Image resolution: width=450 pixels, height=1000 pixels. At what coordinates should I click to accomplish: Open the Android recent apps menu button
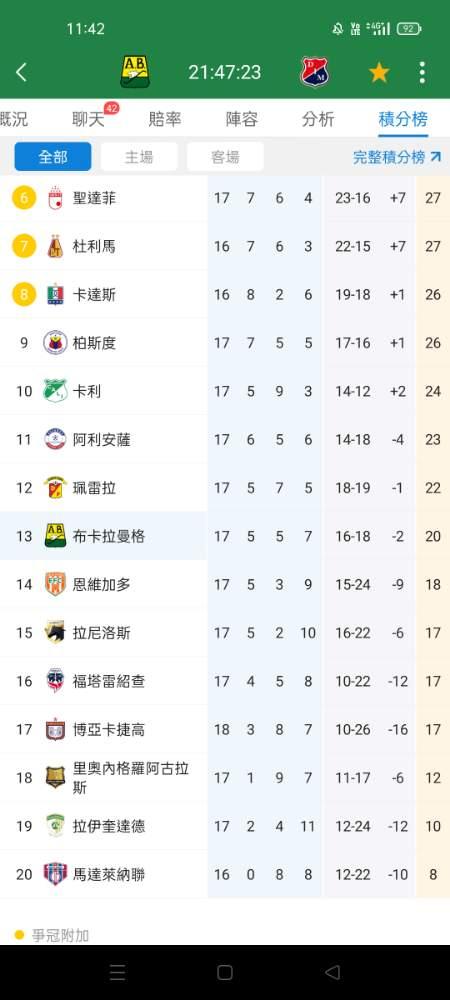[117, 972]
